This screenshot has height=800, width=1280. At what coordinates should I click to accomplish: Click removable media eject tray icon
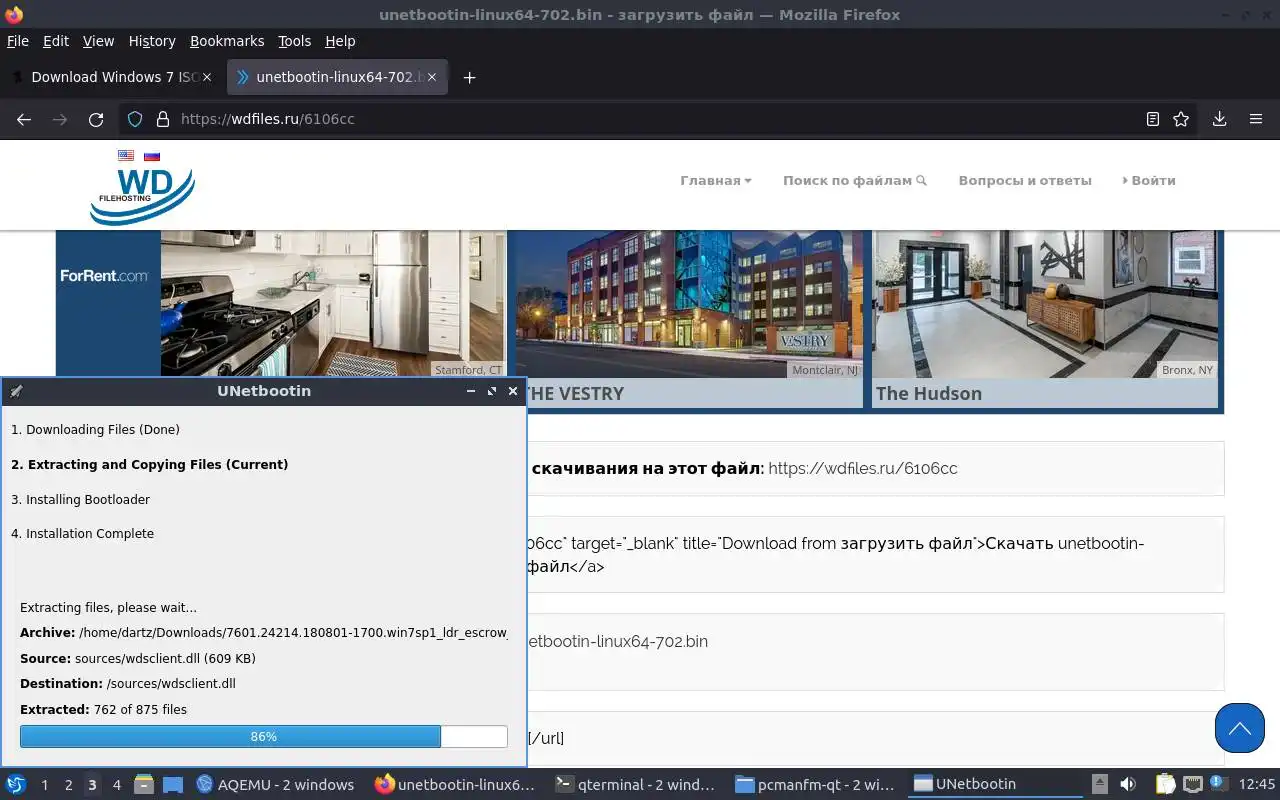point(1099,784)
